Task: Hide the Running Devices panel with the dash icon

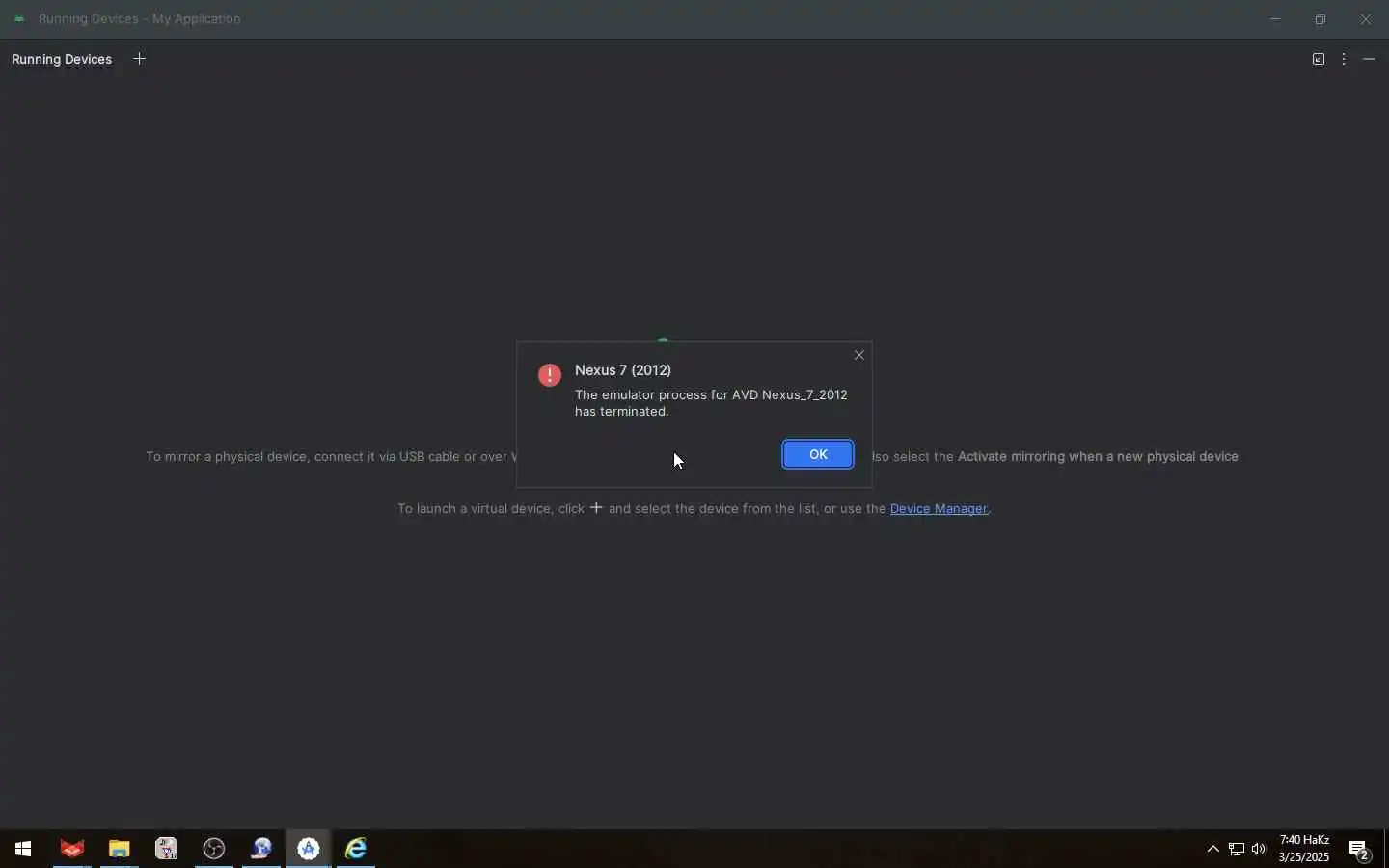Action: pos(1370,59)
